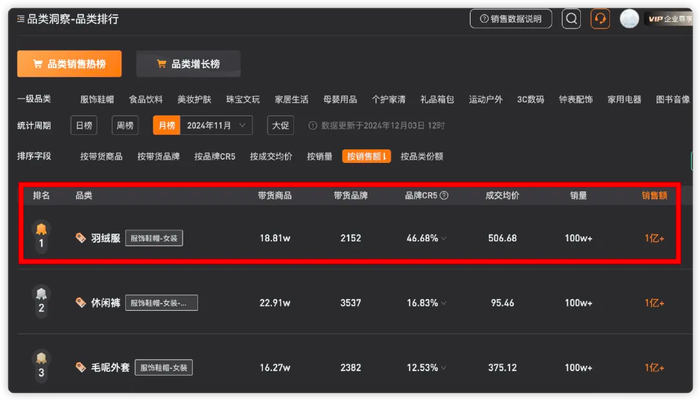Sort by 按品牌CR5
The image size is (700, 401).
pyautogui.click(x=215, y=156)
